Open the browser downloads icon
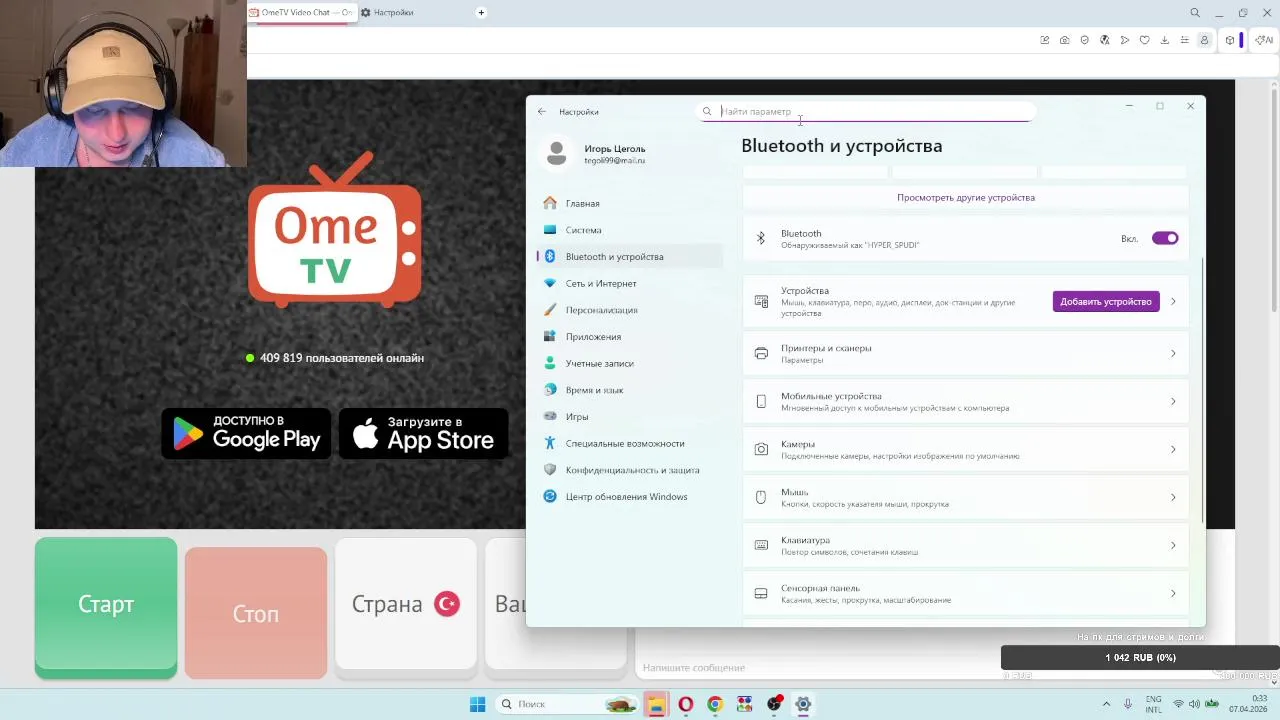The height and width of the screenshot is (720, 1280). click(x=1164, y=40)
